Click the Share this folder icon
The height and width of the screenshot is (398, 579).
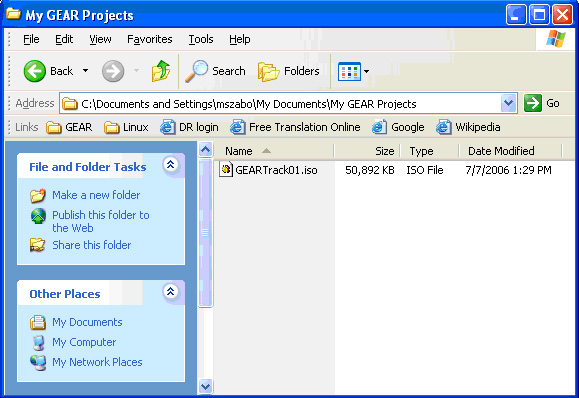(38, 245)
